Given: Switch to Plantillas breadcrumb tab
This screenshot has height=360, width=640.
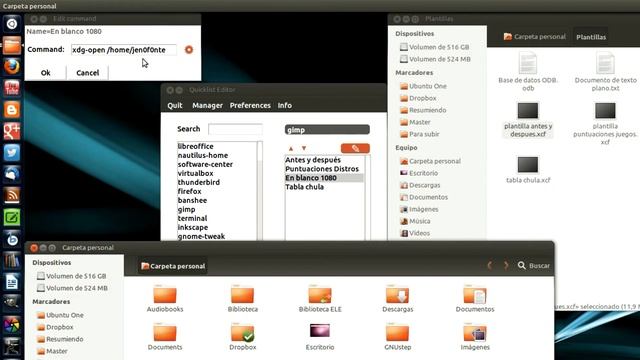Looking at the screenshot, I should tap(591, 37).
